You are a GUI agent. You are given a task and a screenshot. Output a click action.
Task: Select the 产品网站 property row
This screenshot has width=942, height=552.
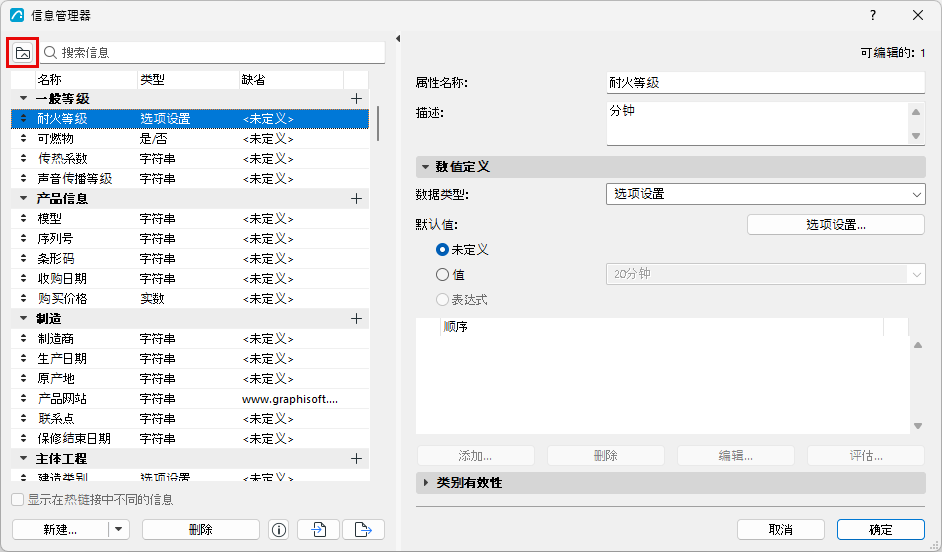coord(190,399)
